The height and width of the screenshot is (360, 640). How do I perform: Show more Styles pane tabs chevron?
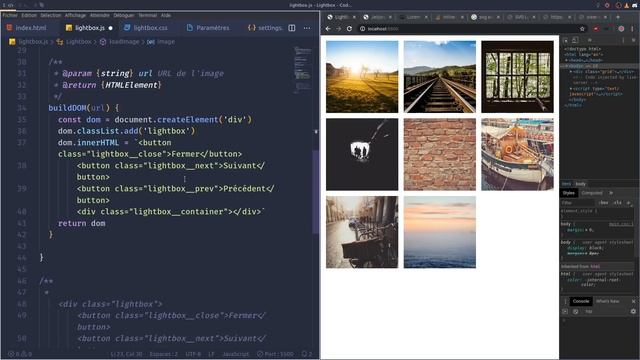[611, 193]
